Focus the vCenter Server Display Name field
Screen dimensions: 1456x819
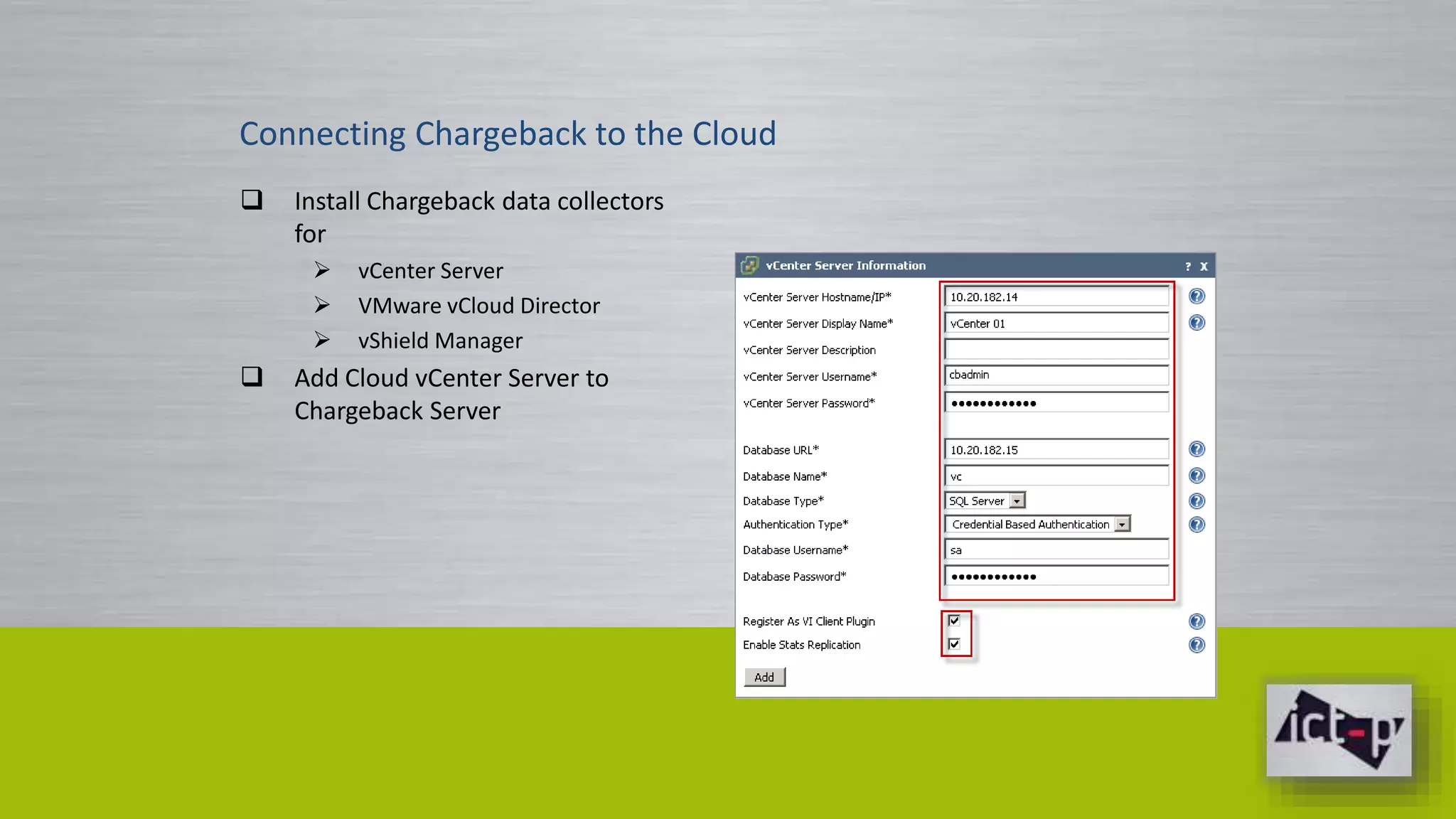click(1056, 323)
